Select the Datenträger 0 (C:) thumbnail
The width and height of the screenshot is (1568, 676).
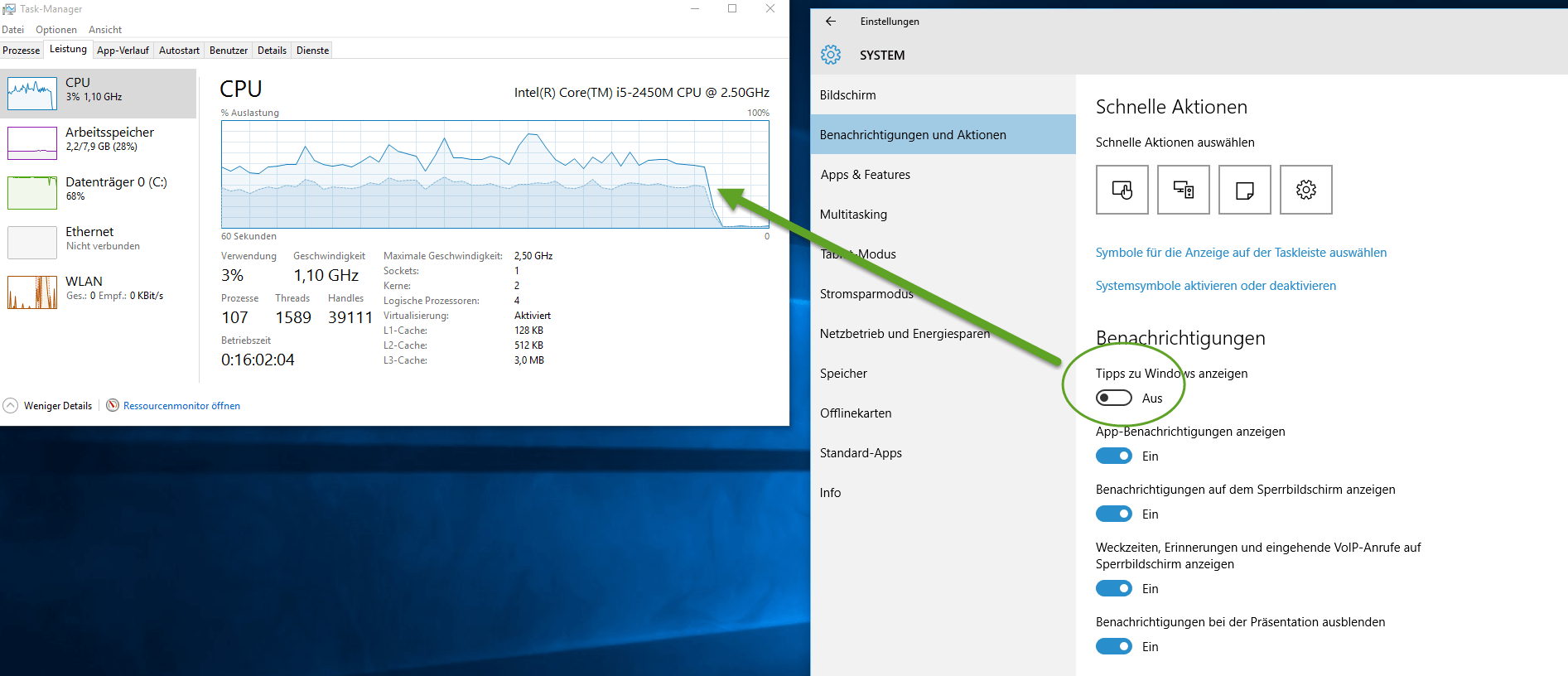[32, 193]
